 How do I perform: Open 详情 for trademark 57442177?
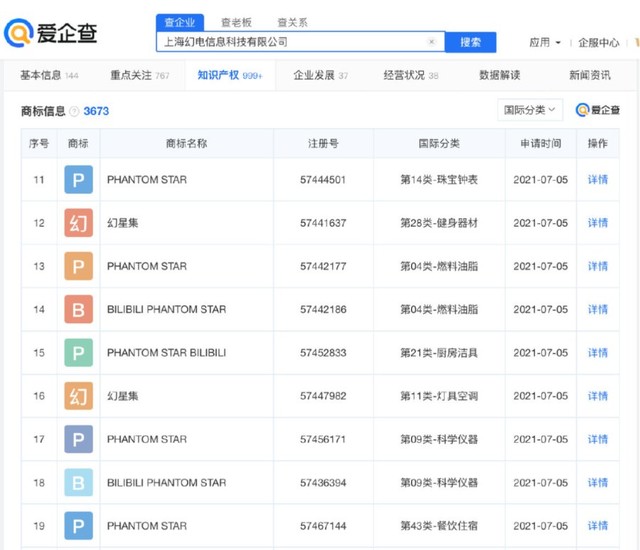click(598, 266)
